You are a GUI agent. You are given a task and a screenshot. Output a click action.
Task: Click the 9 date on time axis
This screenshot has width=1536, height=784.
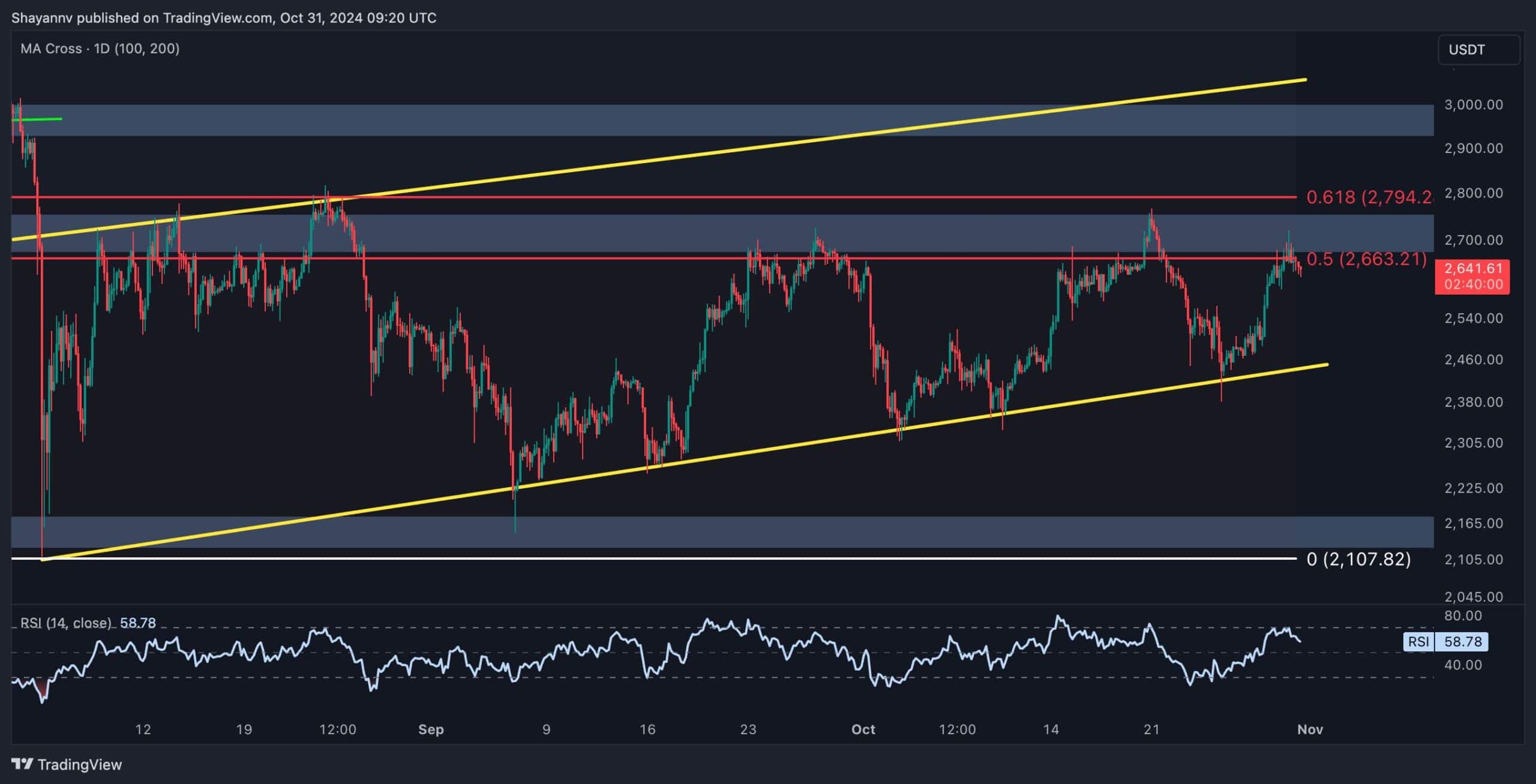click(x=546, y=729)
